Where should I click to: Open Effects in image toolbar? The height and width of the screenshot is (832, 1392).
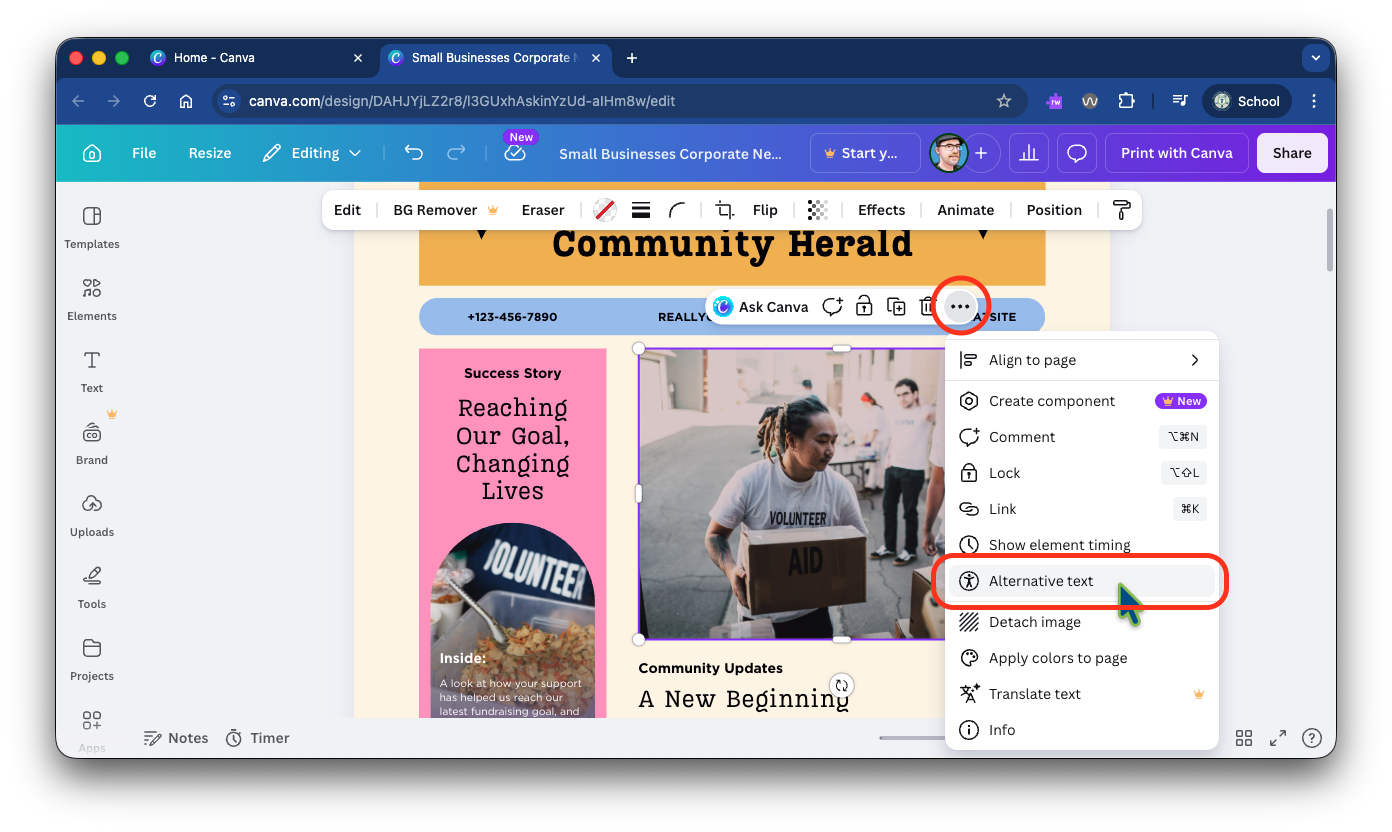point(881,210)
